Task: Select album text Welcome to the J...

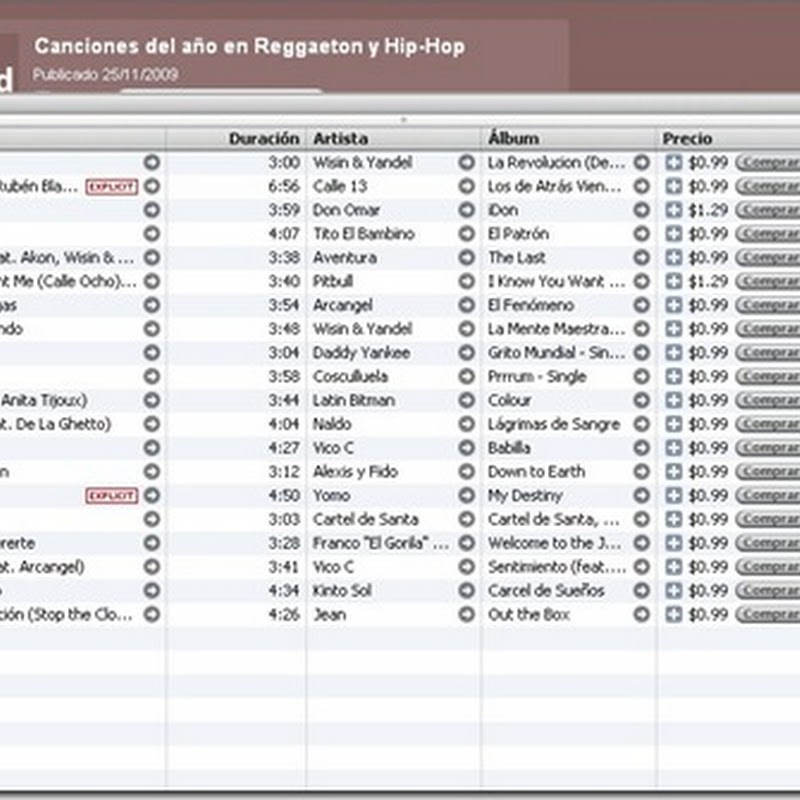Action: [x=555, y=543]
